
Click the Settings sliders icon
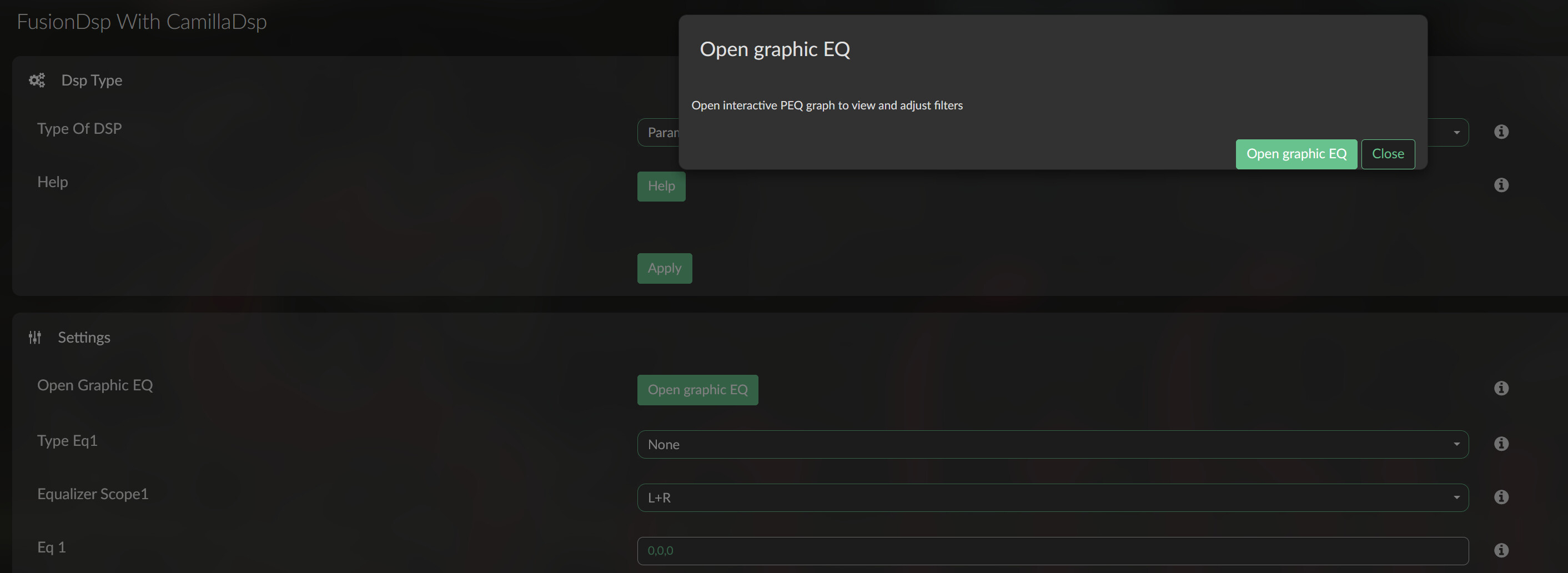[36, 338]
